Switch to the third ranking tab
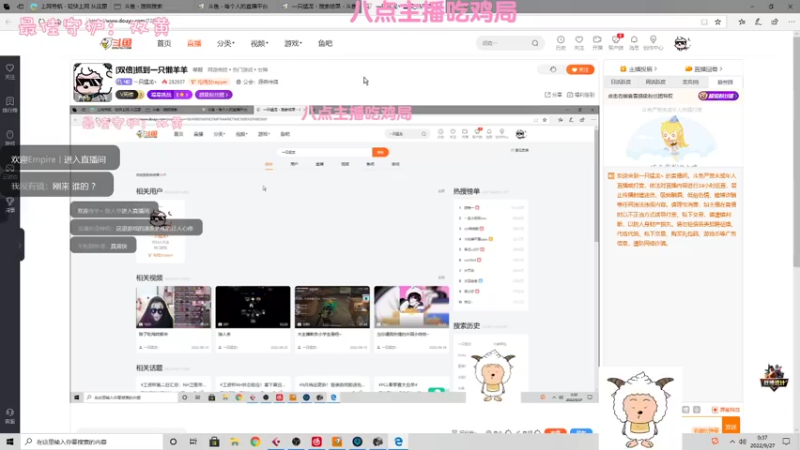800x450 pixels. coord(690,82)
